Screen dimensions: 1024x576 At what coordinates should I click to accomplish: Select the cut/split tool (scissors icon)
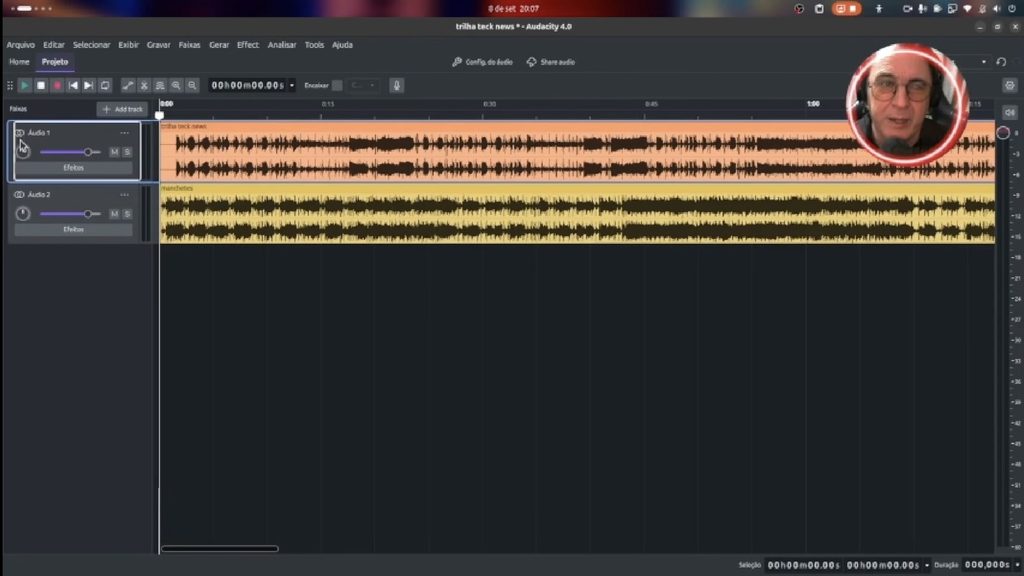coord(144,86)
